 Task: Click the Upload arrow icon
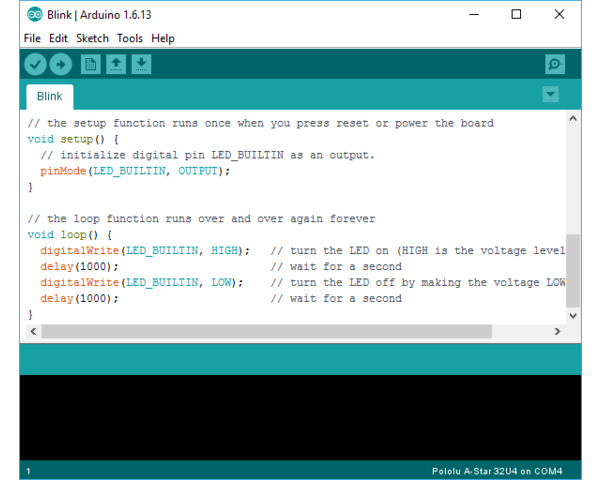pos(61,65)
